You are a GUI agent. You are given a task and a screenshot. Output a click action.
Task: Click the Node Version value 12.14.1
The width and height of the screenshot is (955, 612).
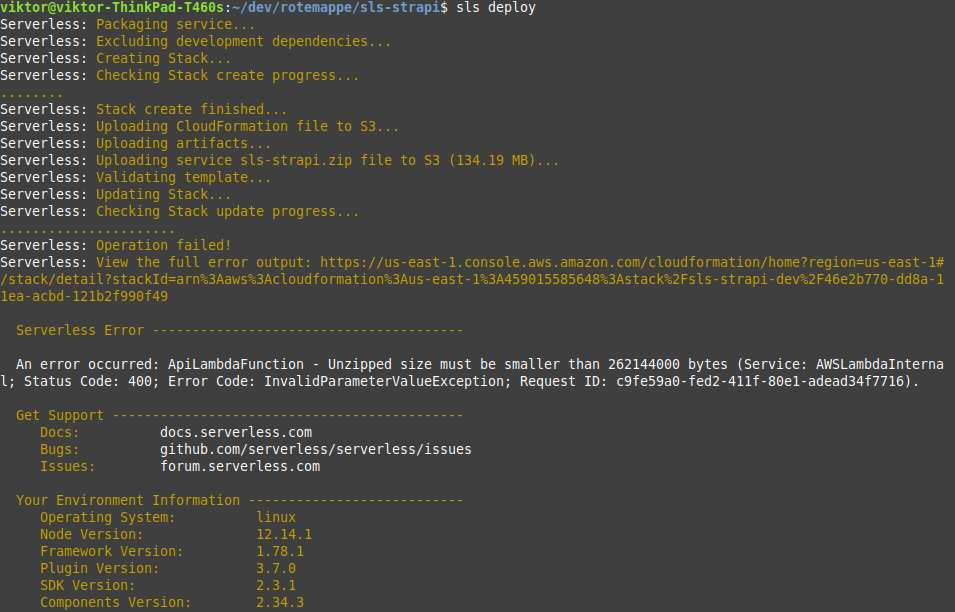click(284, 534)
